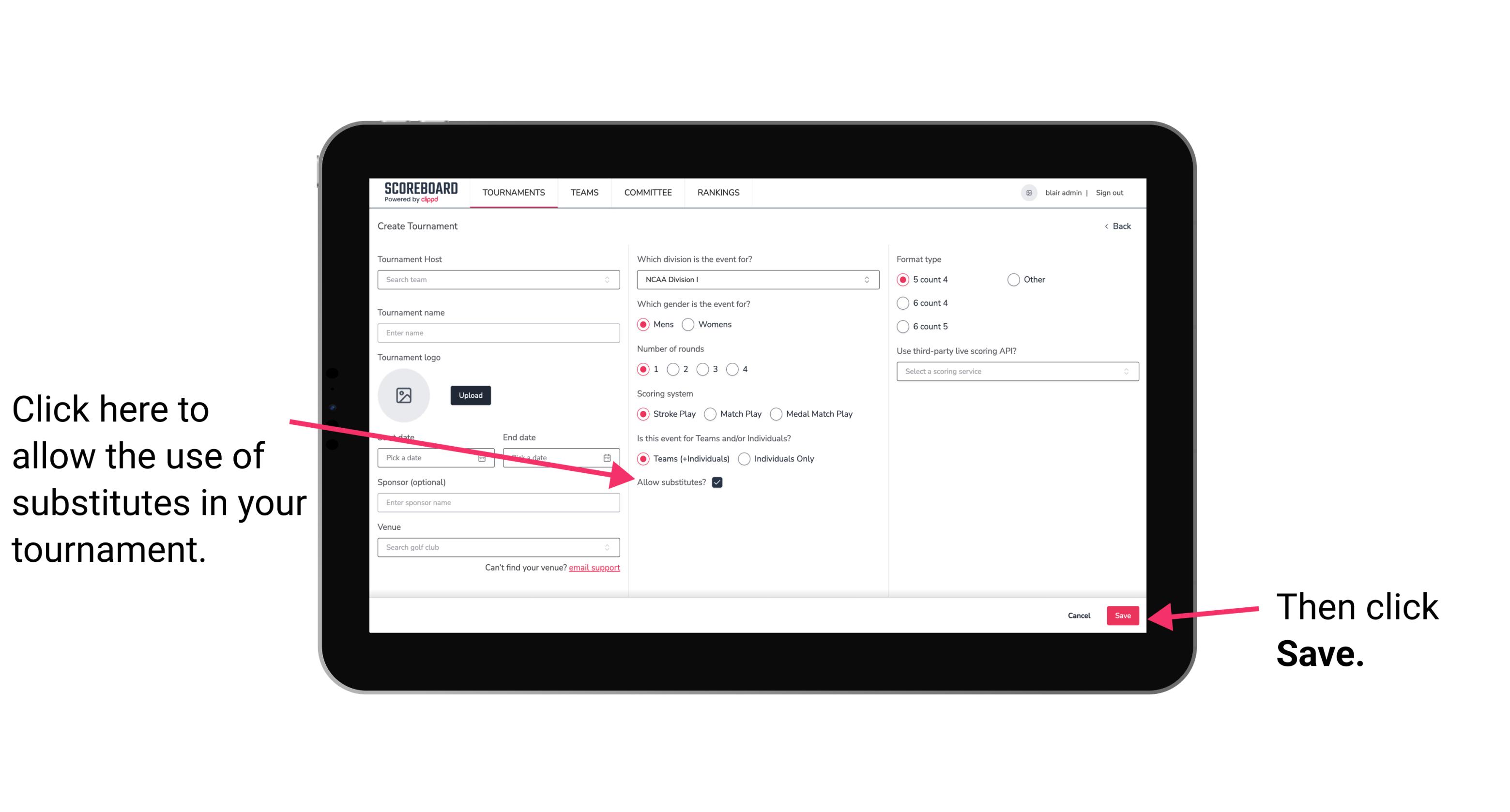The width and height of the screenshot is (1510, 812).
Task: Toggle the Allow substitutes checkbox
Action: (x=719, y=482)
